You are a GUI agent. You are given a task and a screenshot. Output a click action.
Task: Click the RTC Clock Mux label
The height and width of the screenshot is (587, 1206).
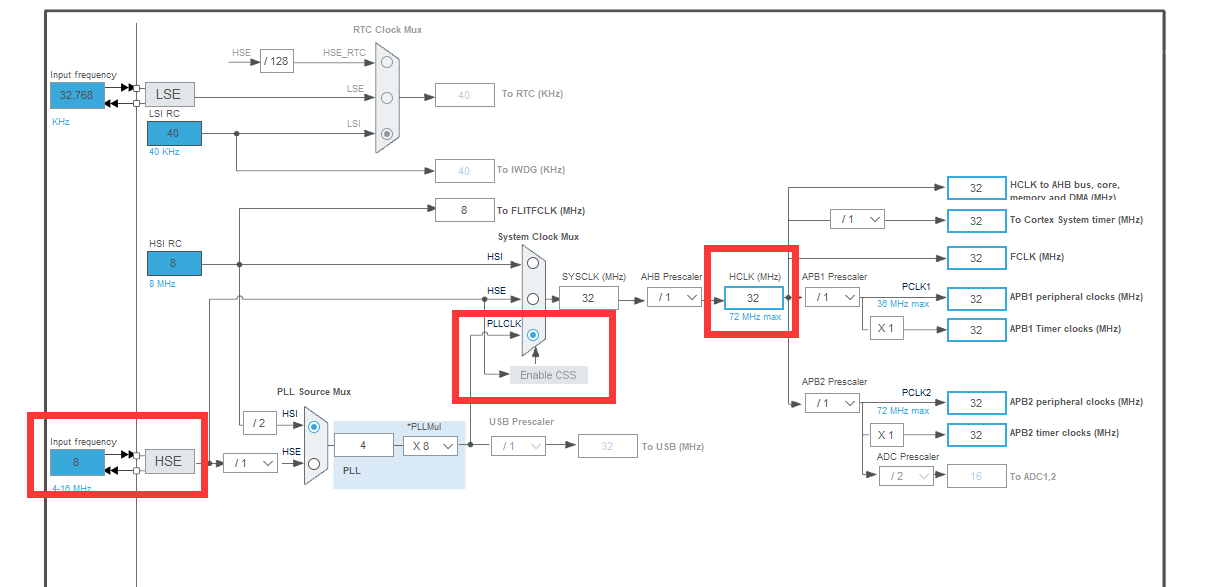click(x=387, y=30)
